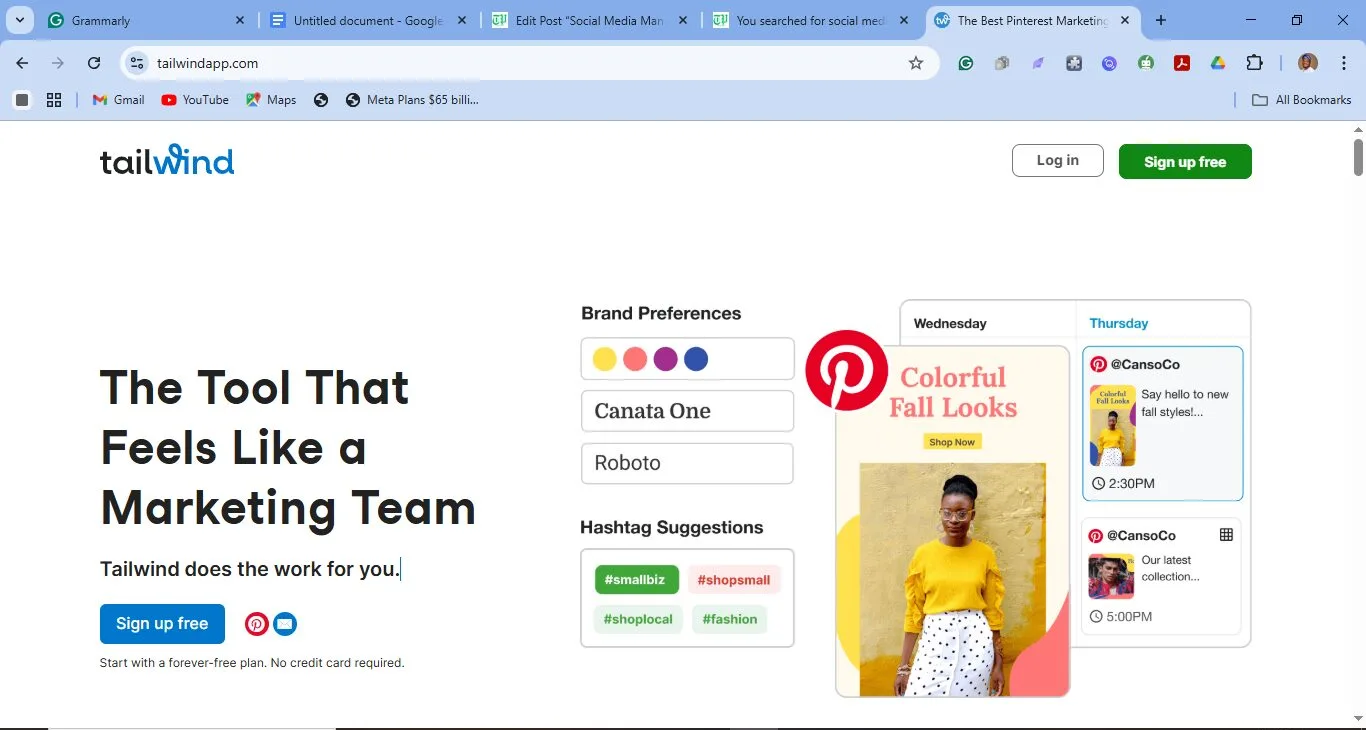This screenshot has width=1366, height=730.
Task: Click the green robot extension icon
Action: click(x=1146, y=63)
